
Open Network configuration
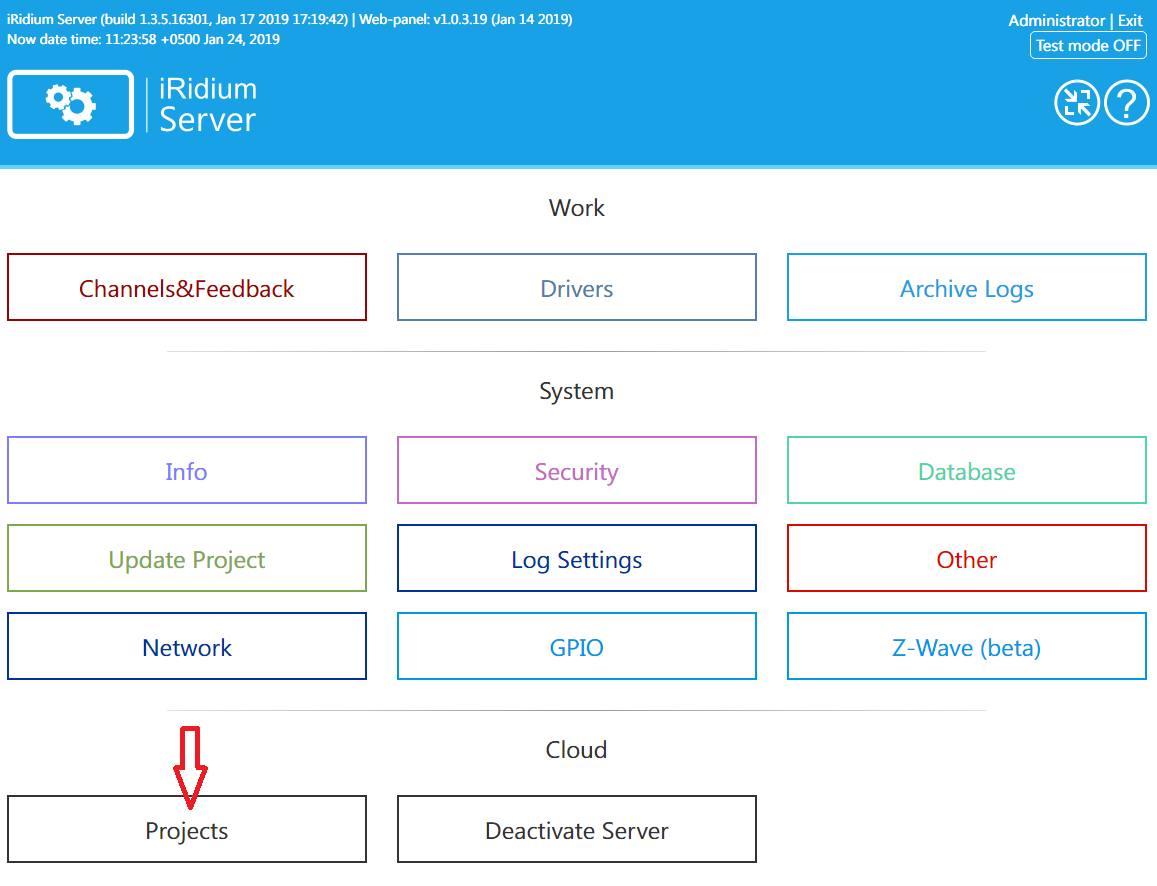[x=186, y=646]
